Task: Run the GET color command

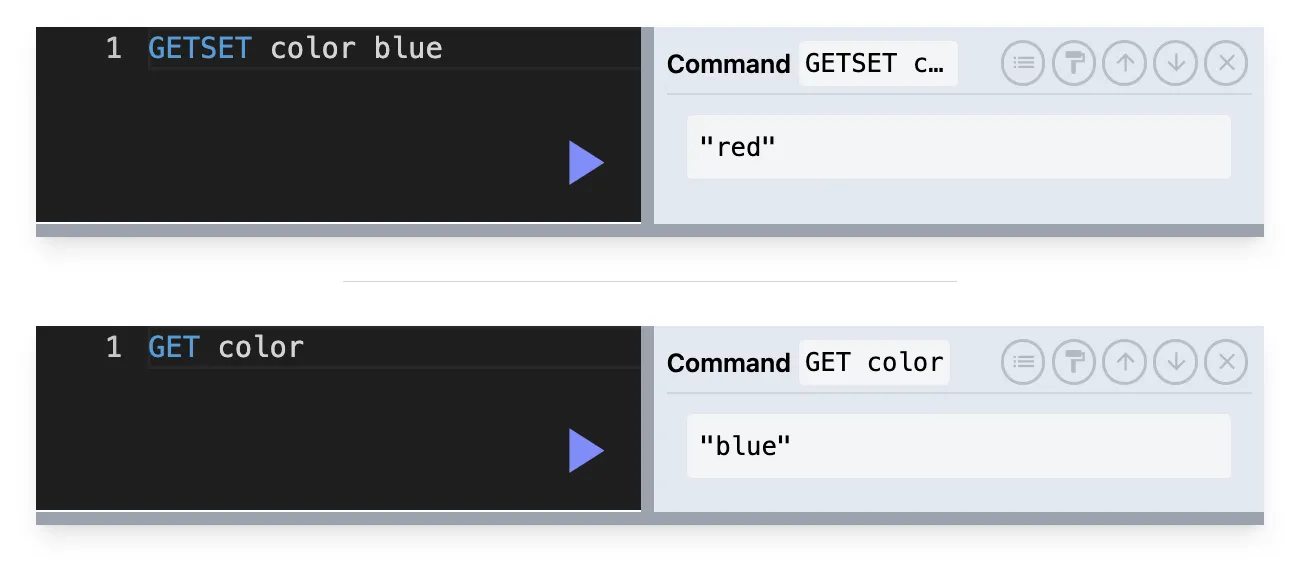Action: click(x=586, y=451)
